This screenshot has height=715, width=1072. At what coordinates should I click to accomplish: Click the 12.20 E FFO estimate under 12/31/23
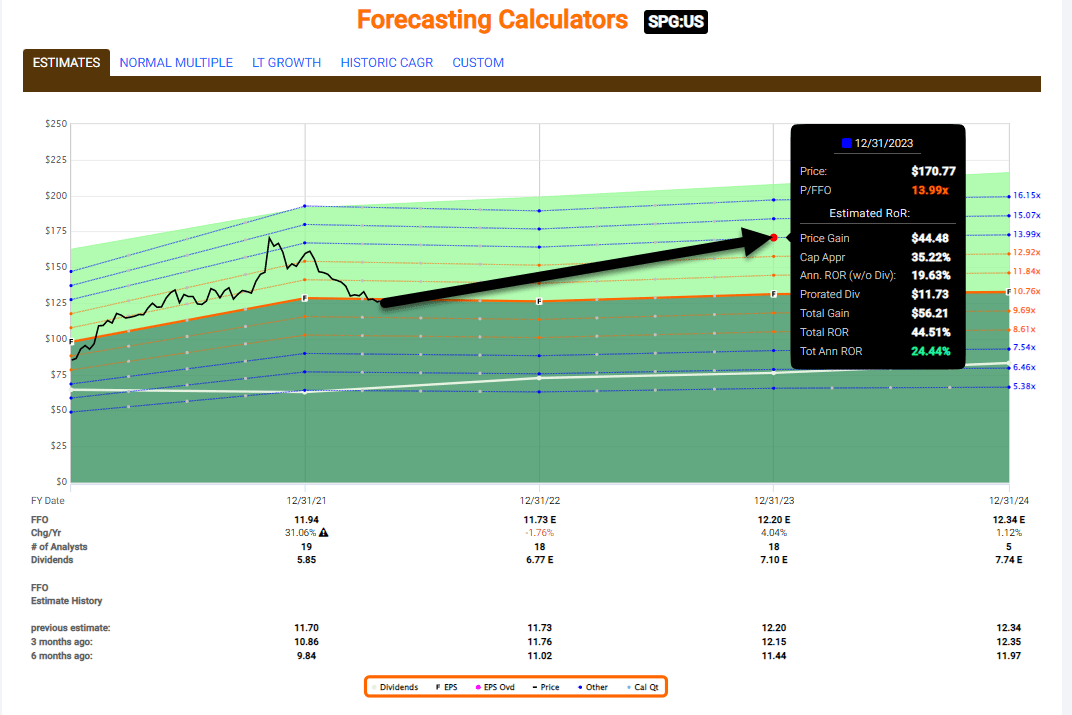tap(773, 519)
